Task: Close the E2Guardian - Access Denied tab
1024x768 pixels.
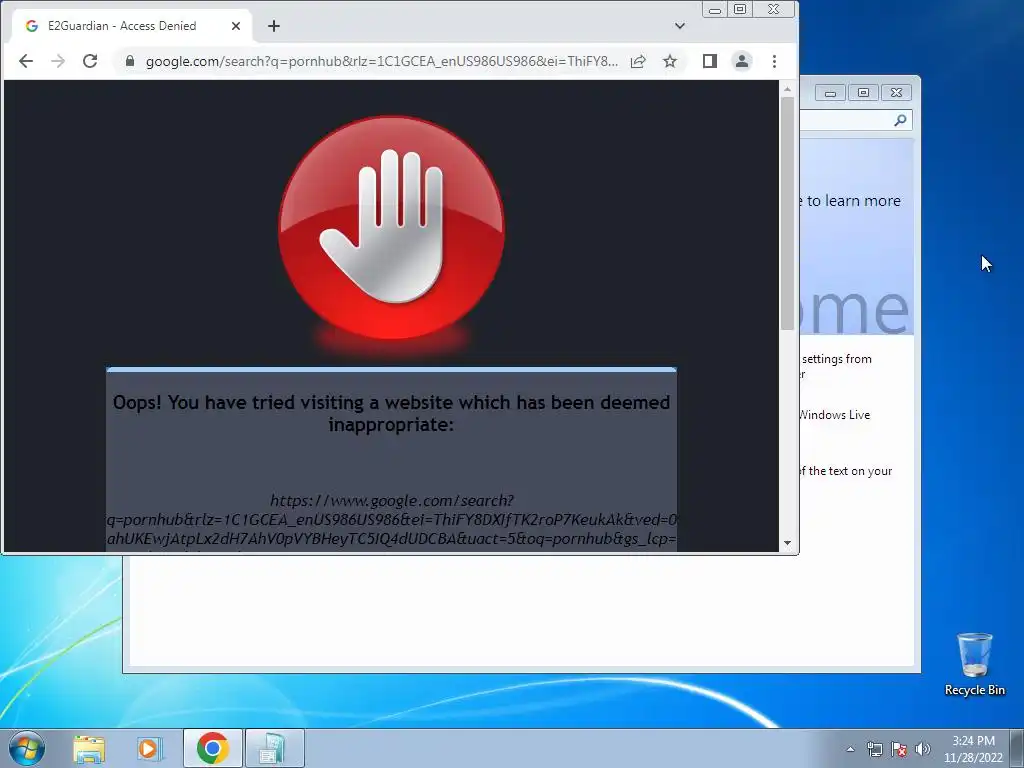Action: tap(236, 26)
